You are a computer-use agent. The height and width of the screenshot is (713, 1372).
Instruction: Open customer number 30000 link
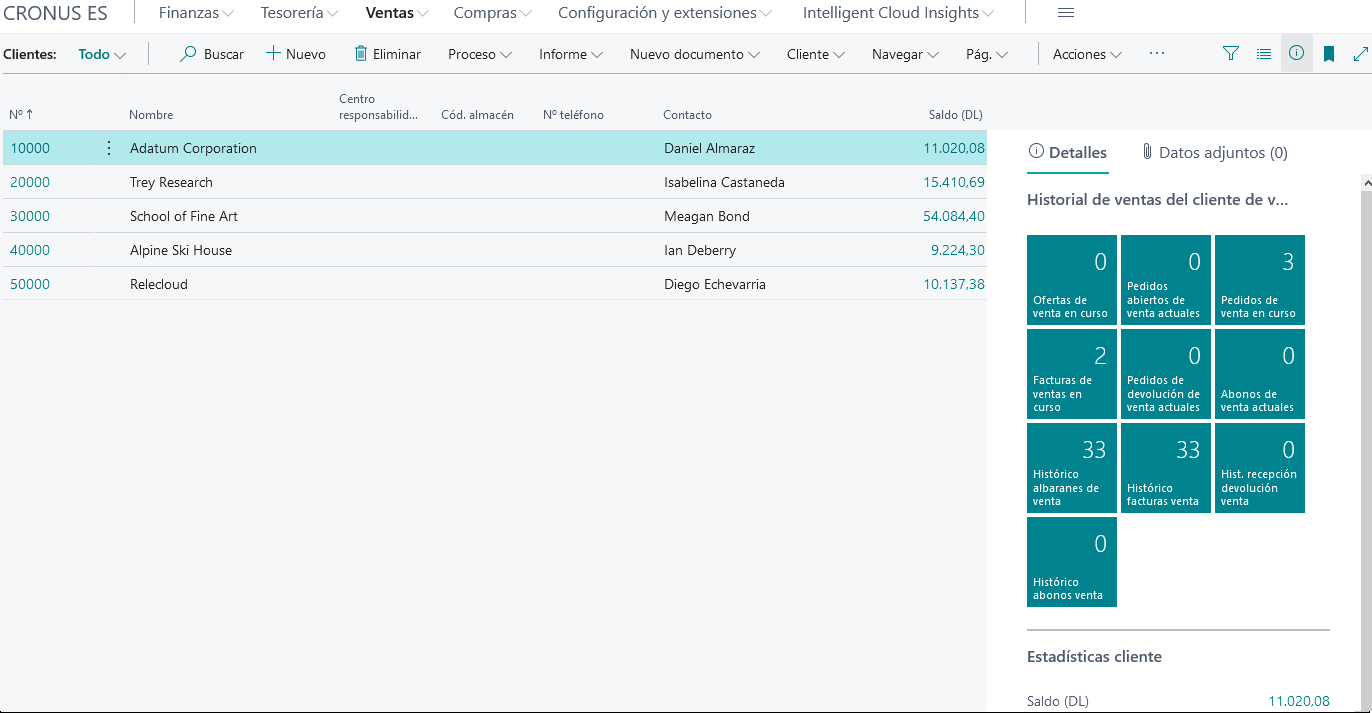(30, 216)
